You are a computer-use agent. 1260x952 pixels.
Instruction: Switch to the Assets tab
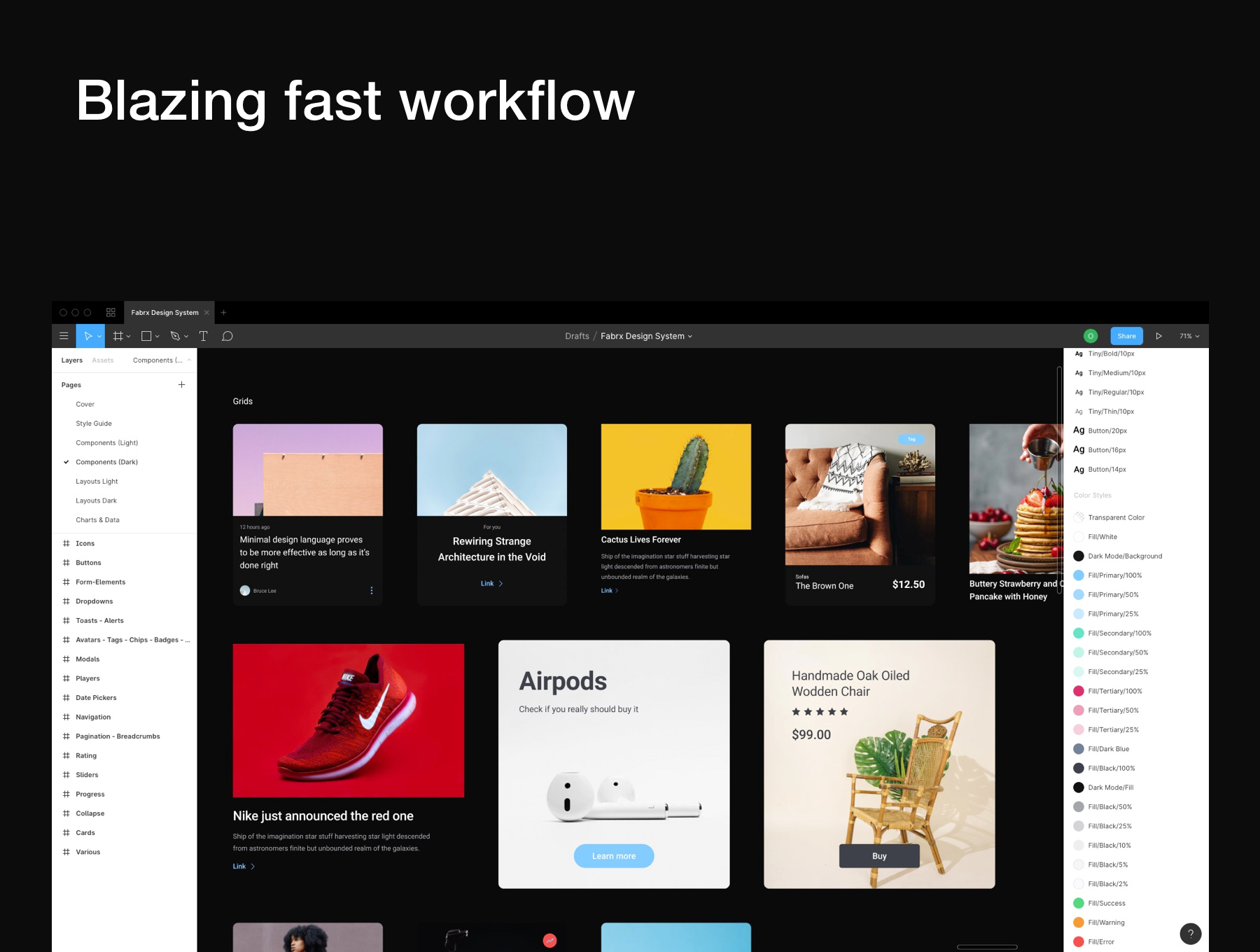click(103, 360)
